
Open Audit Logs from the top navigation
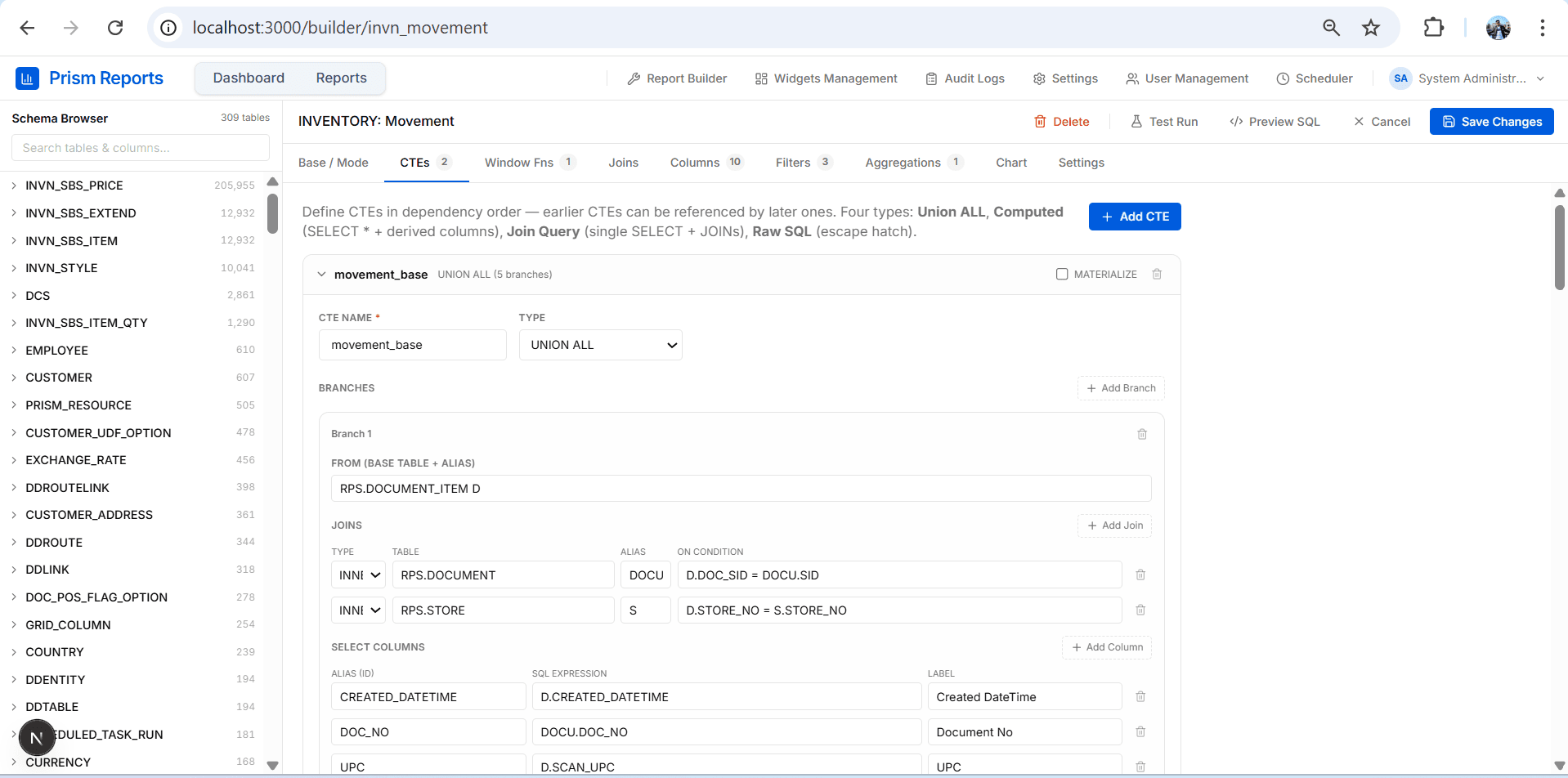click(x=965, y=78)
